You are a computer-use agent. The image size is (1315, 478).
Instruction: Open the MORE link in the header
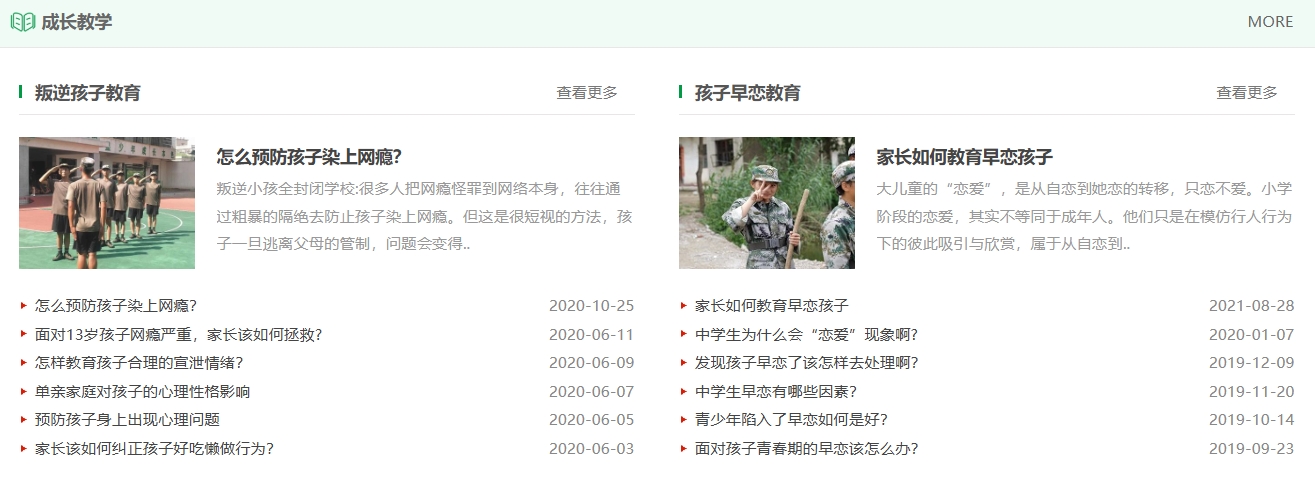tap(1270, 22)
